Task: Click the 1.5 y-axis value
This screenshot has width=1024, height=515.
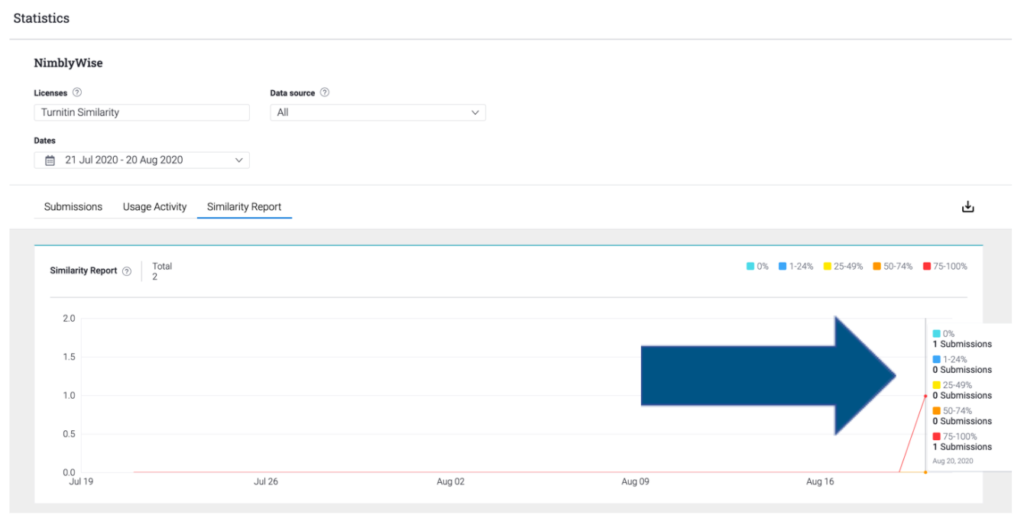Action: 69,357
